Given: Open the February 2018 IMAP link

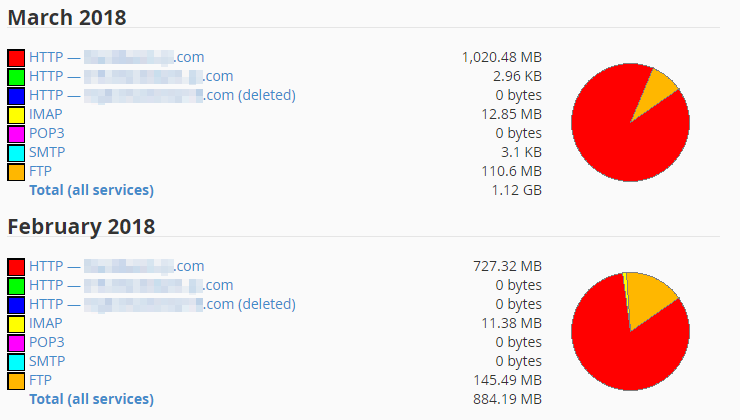Looking at the screenshot, I should click(46, 323).
